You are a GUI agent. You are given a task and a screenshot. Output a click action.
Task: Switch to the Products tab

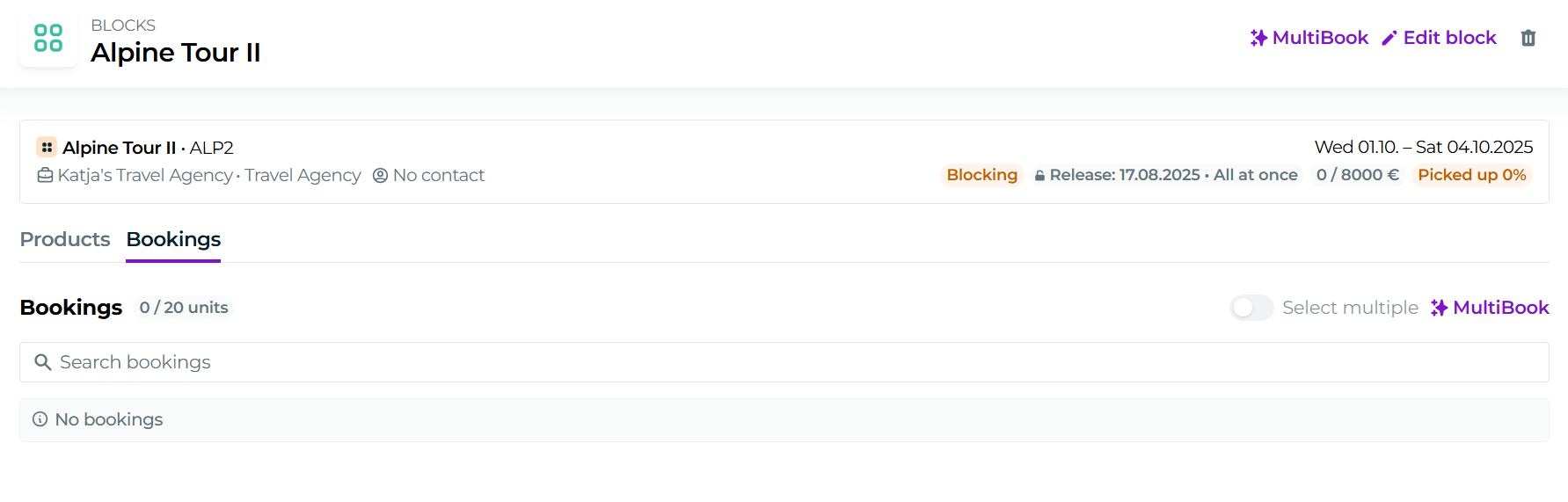(x=65, y=239)
